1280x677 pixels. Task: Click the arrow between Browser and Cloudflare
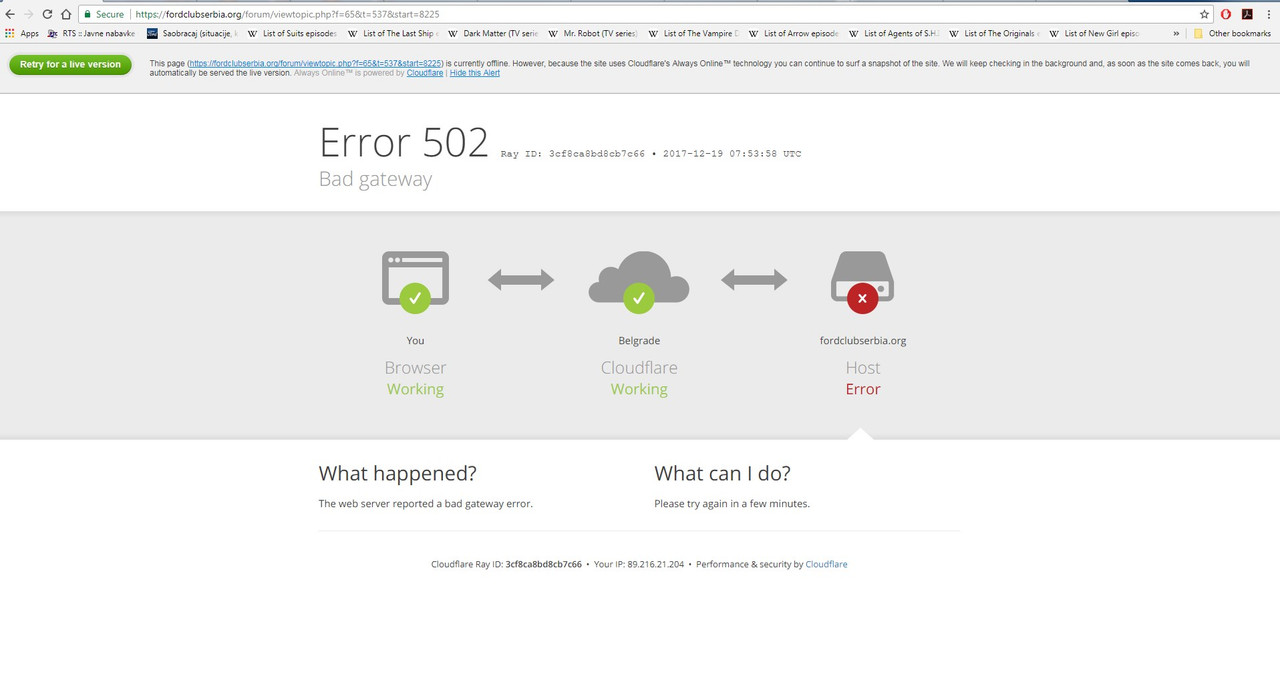521,280
